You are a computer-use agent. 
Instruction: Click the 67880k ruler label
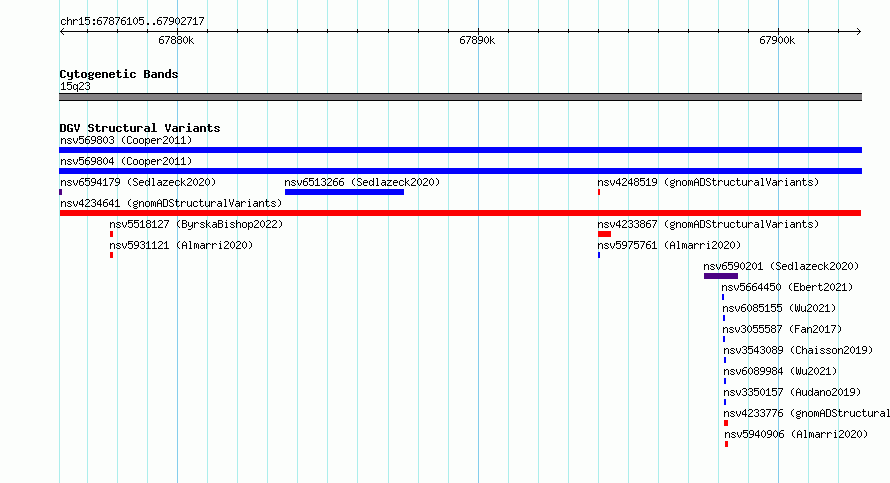click(176, 40)
